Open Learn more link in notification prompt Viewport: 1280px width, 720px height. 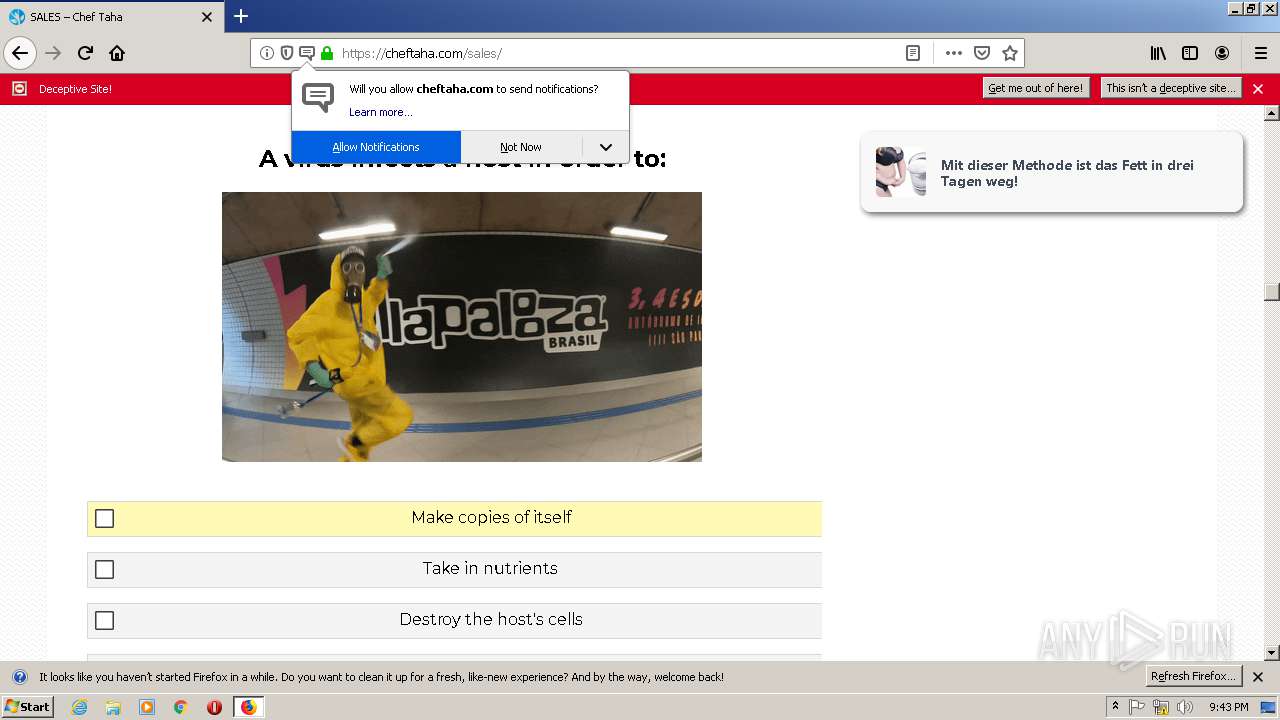click(380, 112)
